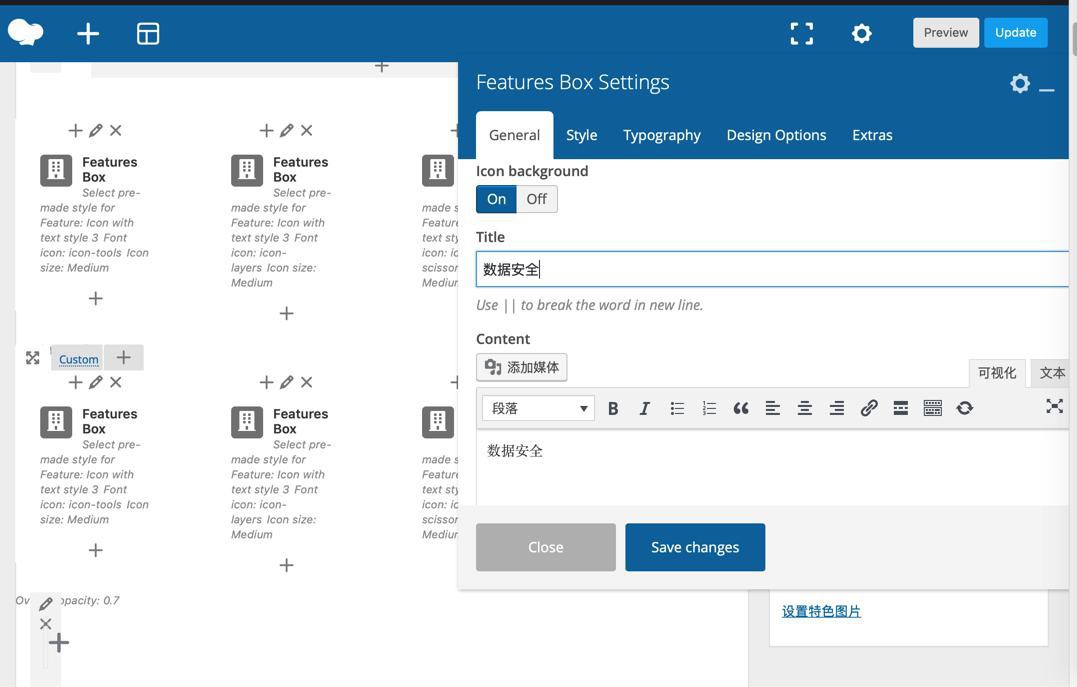Apply bold formatting in content editor
This screenshot has width=1077, height=687.
(x=613, y=408)
